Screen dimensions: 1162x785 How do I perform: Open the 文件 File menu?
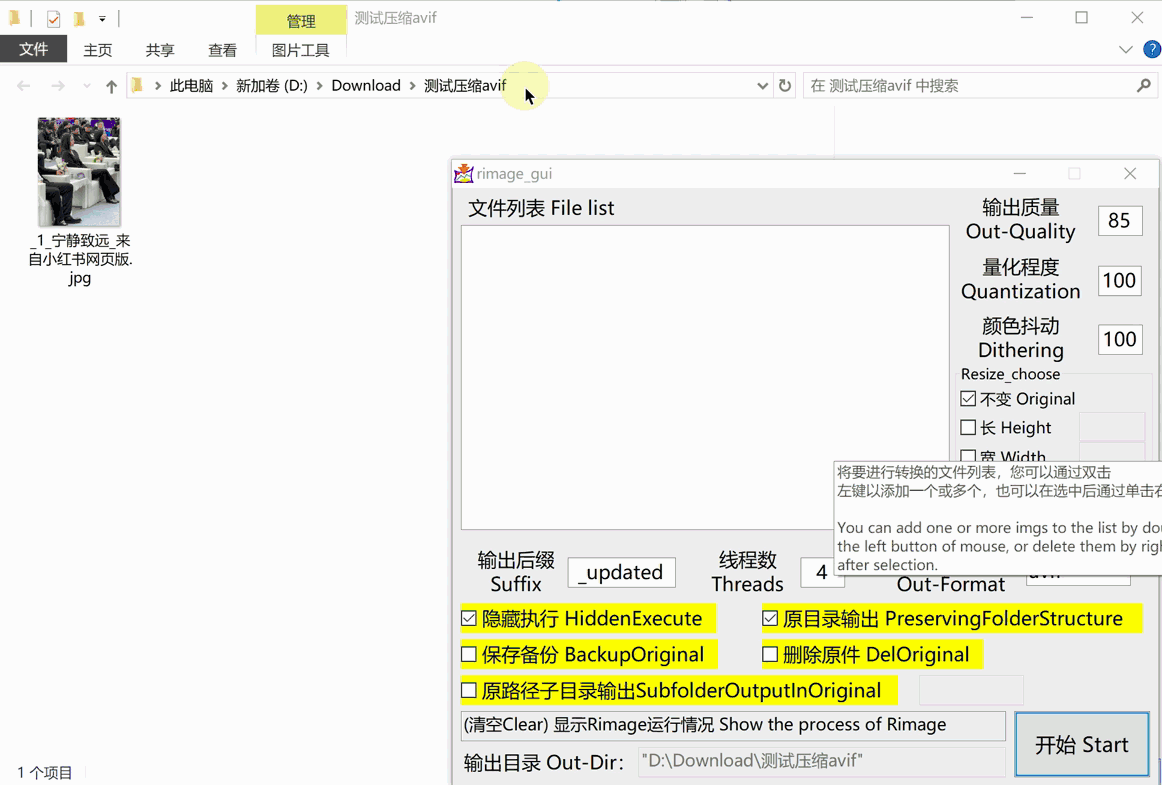pyautogui.click(x=33, y=49)
